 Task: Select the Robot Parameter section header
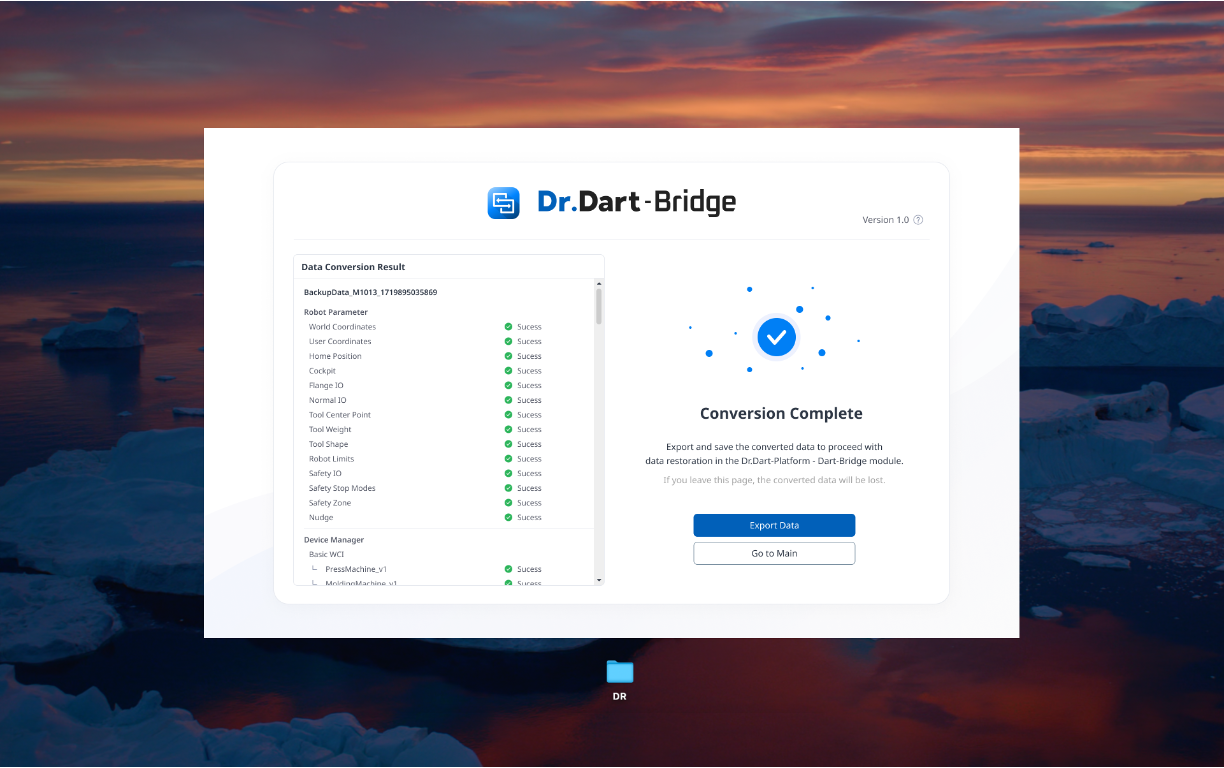click(x=336, y=312)
